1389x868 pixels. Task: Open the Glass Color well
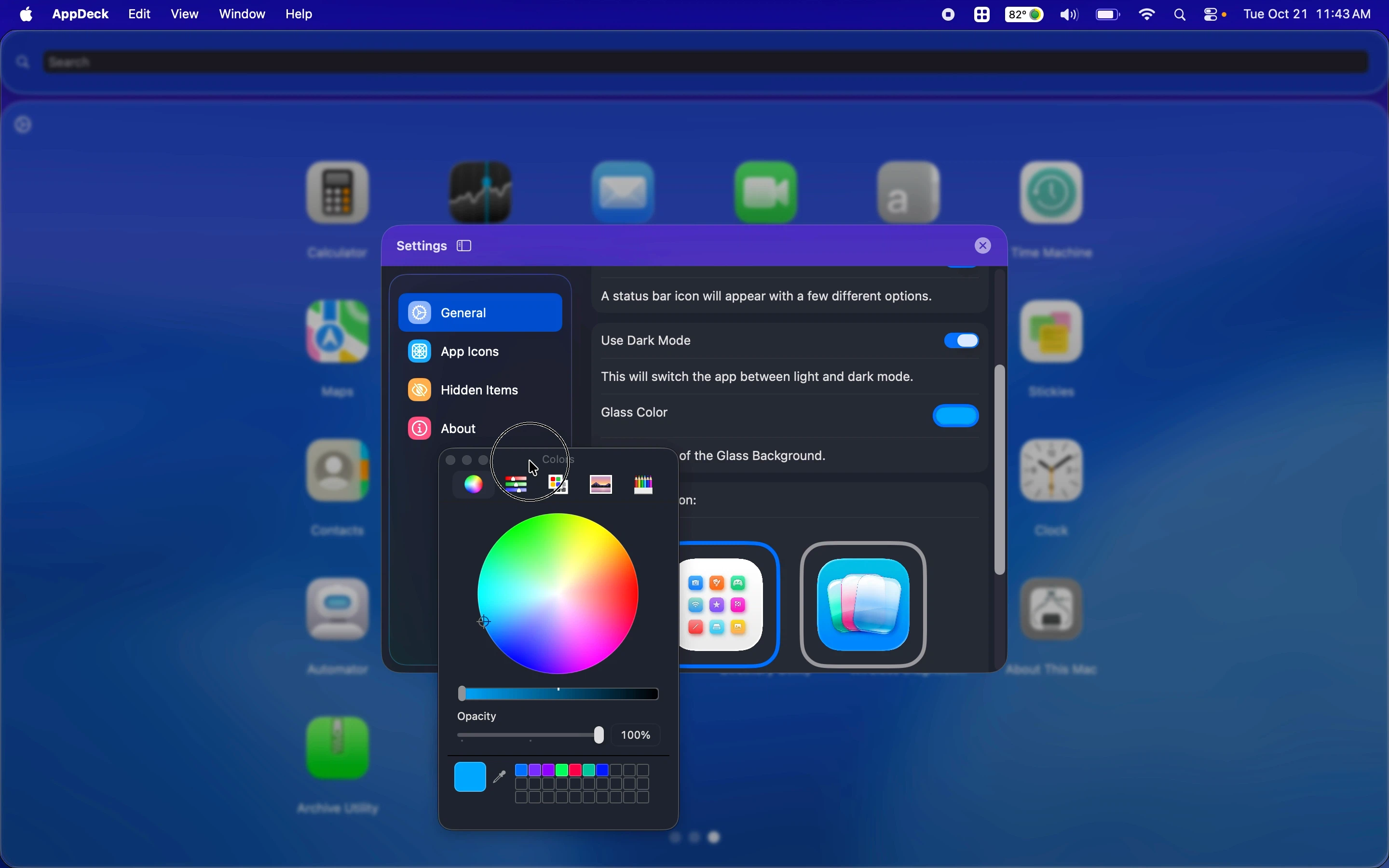point(956,416)
